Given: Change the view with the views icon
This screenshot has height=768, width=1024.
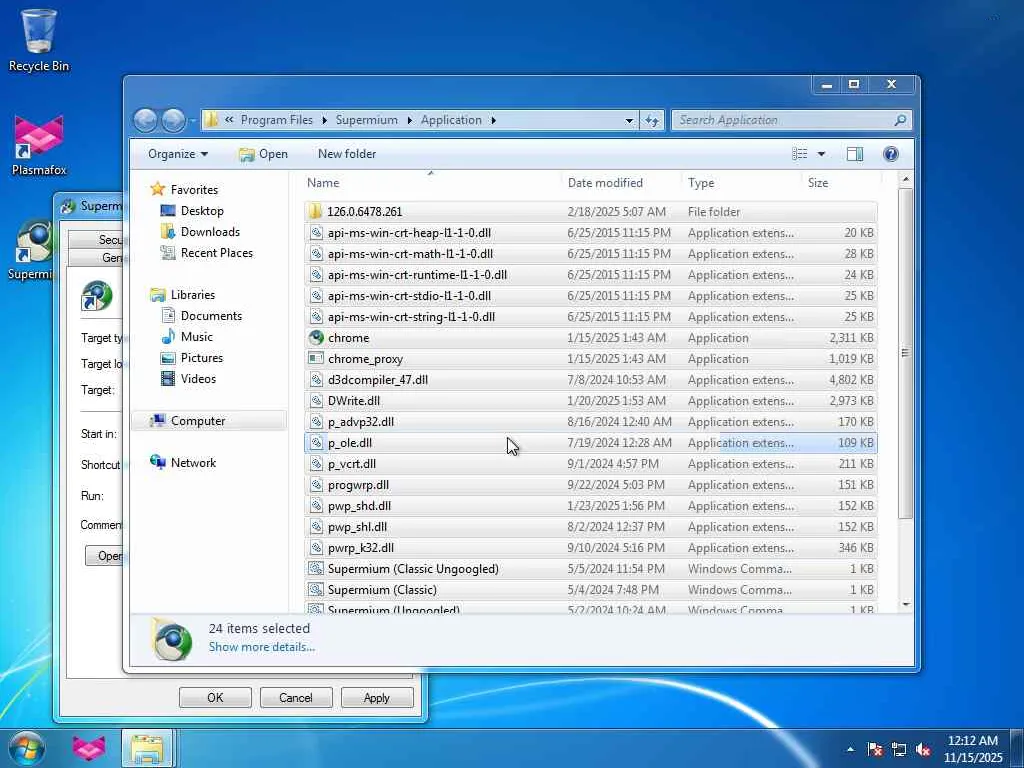Looking at the screenshot, I should coord(799,153).
